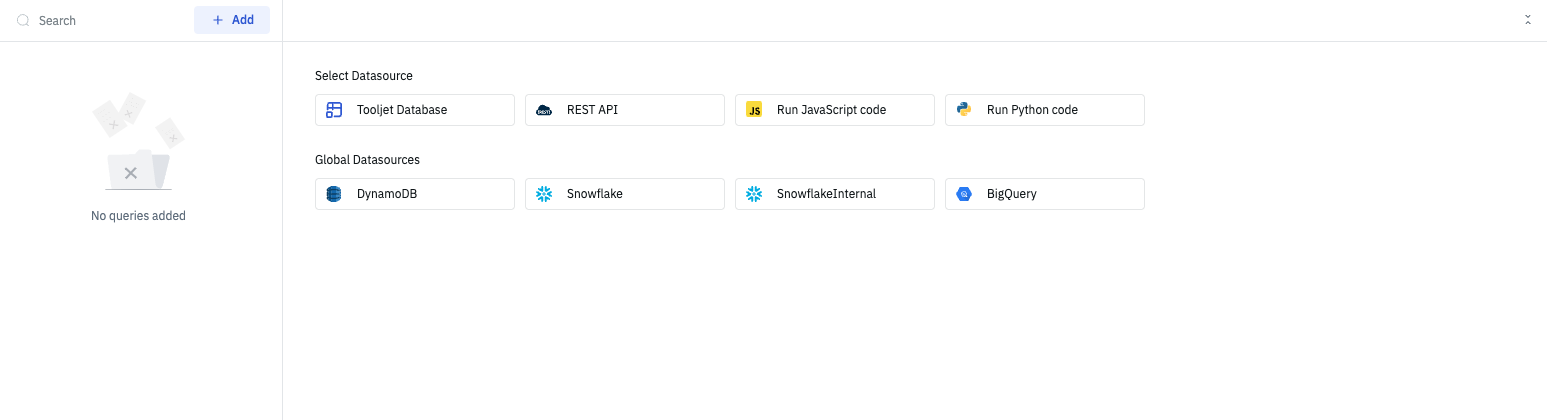Choose REST API as datasource

point(624,110)
